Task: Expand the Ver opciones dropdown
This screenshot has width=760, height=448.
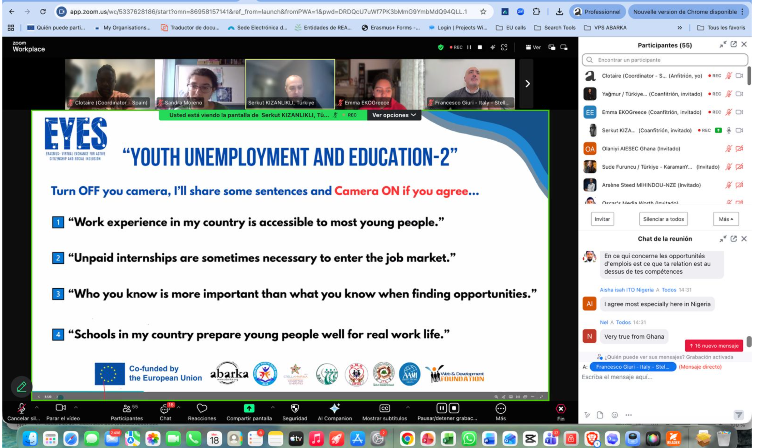Action: (x=394, y=115)
